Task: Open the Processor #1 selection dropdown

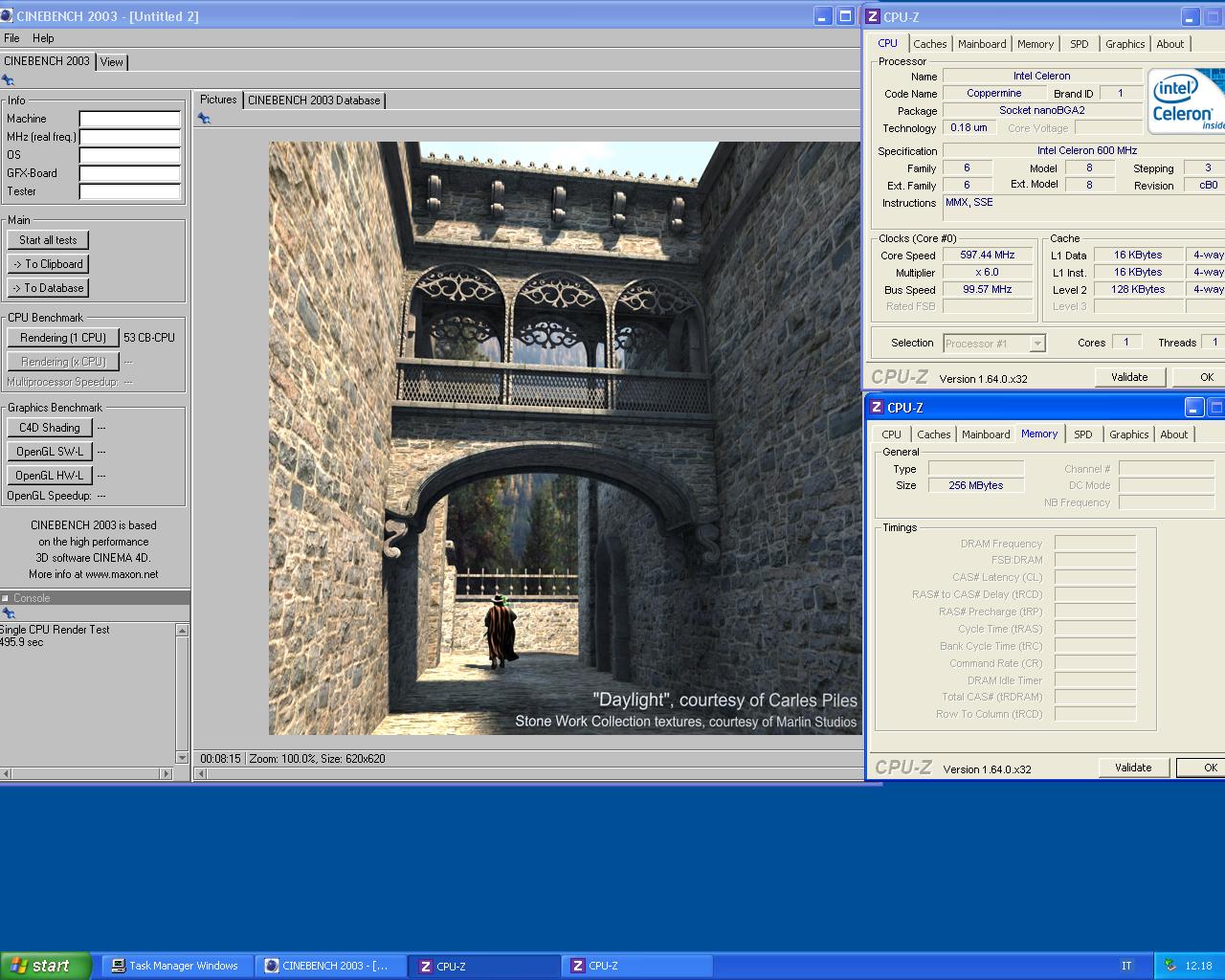Action: [x=993, y=343]
